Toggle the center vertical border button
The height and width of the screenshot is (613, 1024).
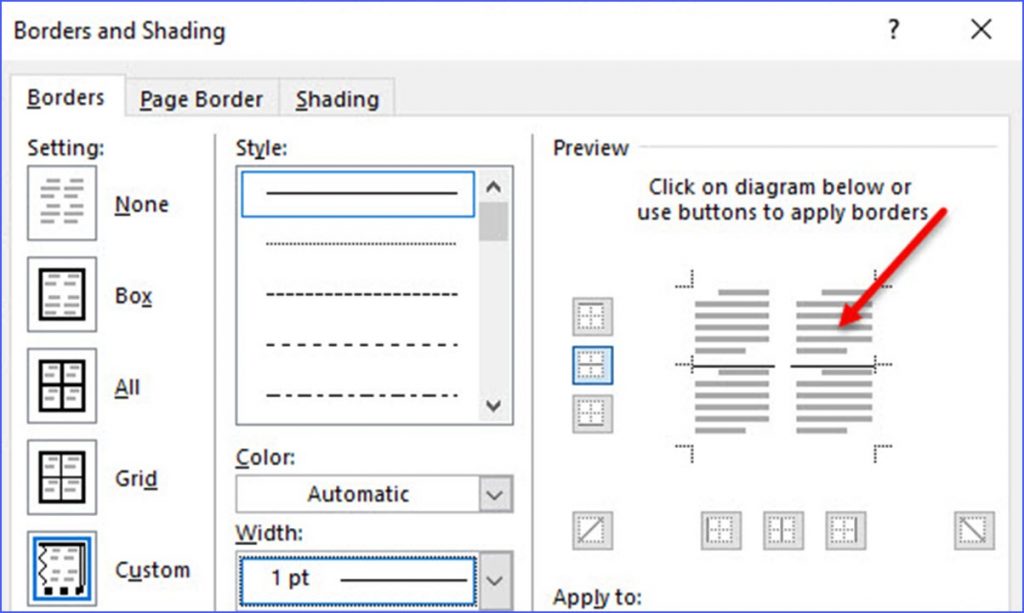[x=783, y=531]
